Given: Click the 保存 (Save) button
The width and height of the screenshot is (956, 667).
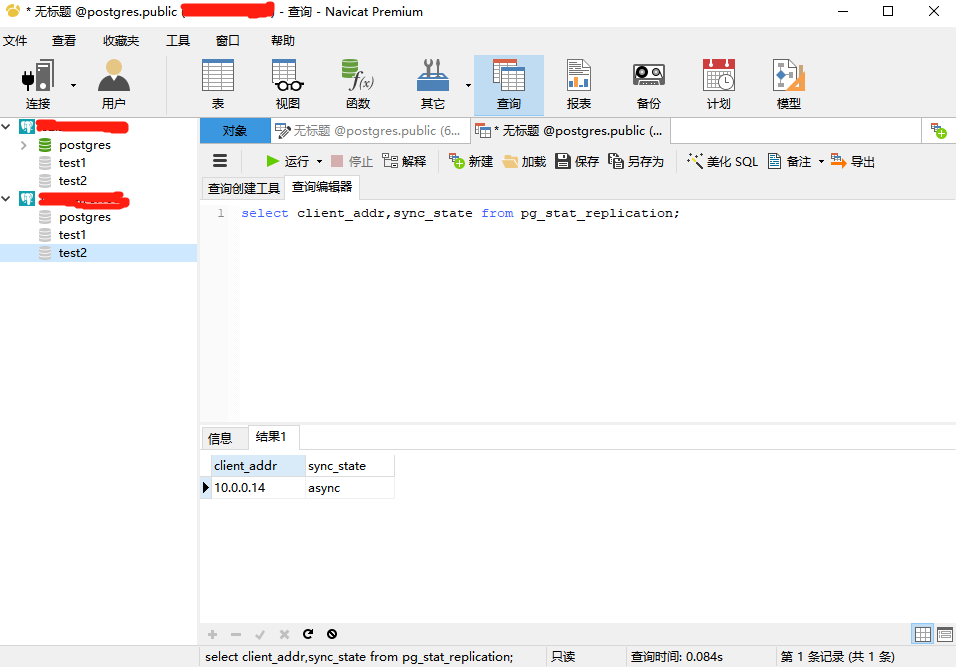Looking at the screenshot, I should [576, 161].
